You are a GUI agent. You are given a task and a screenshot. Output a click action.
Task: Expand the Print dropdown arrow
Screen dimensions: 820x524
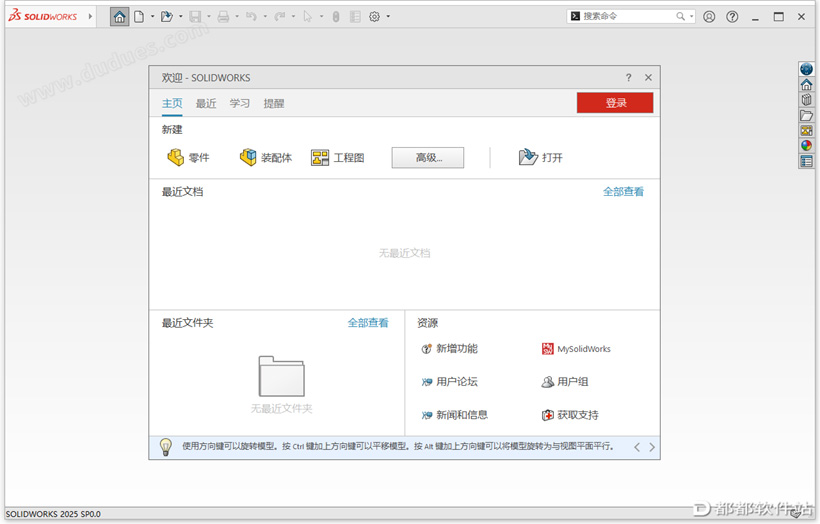tap(237, 17)
